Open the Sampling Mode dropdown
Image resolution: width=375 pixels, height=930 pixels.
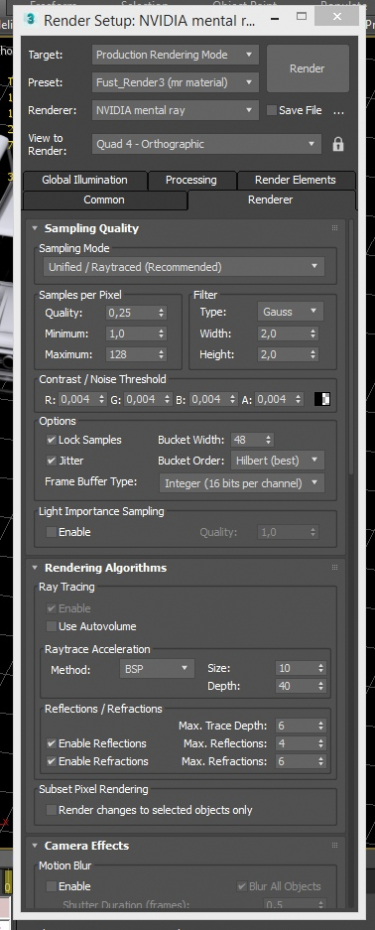point(184,267)
